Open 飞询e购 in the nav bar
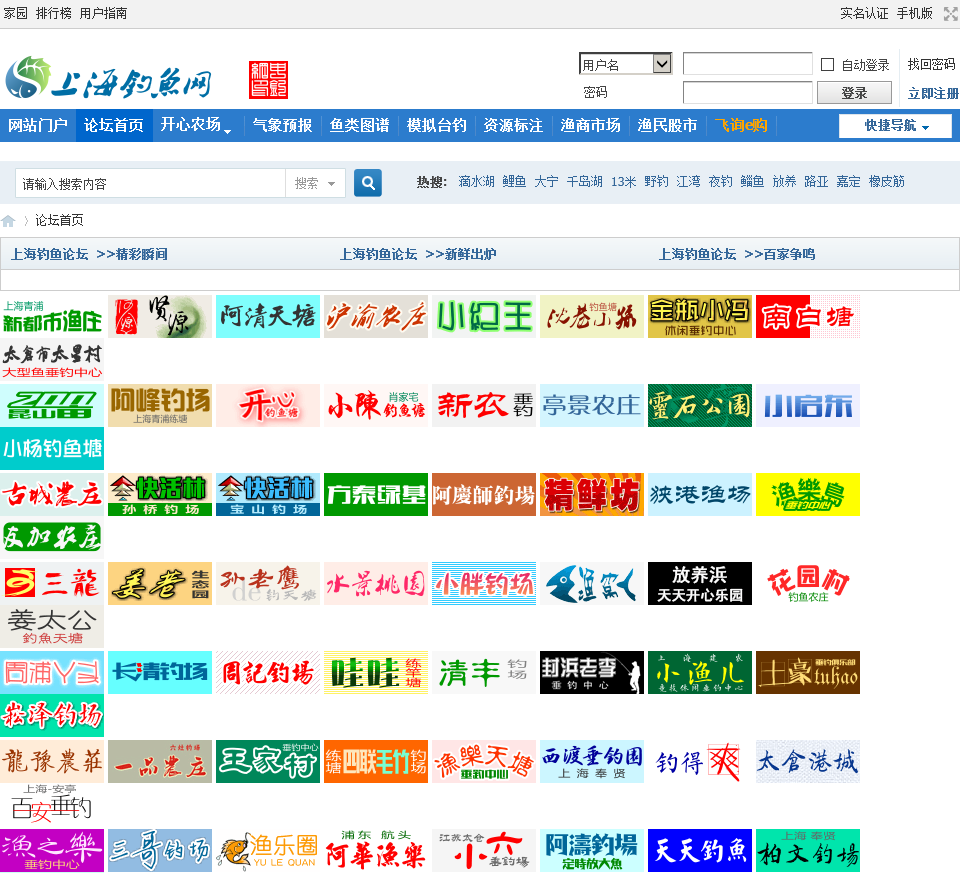This screenshot has width=960, height=873. click(x=741, y=126)
